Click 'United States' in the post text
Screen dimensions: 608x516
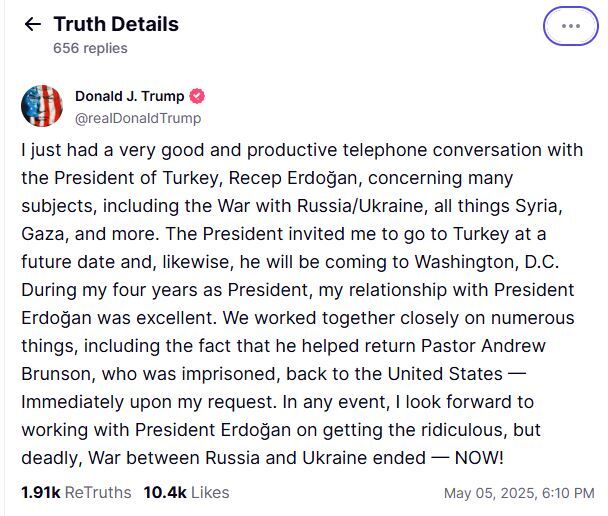click(x=445, y=374)
